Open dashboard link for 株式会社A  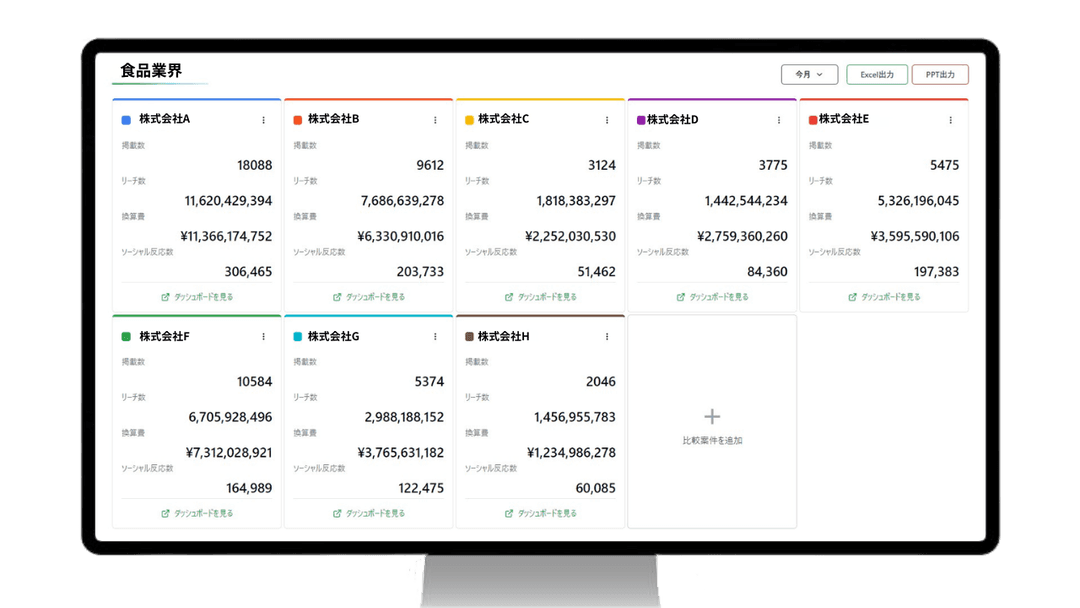click(197, 297)
